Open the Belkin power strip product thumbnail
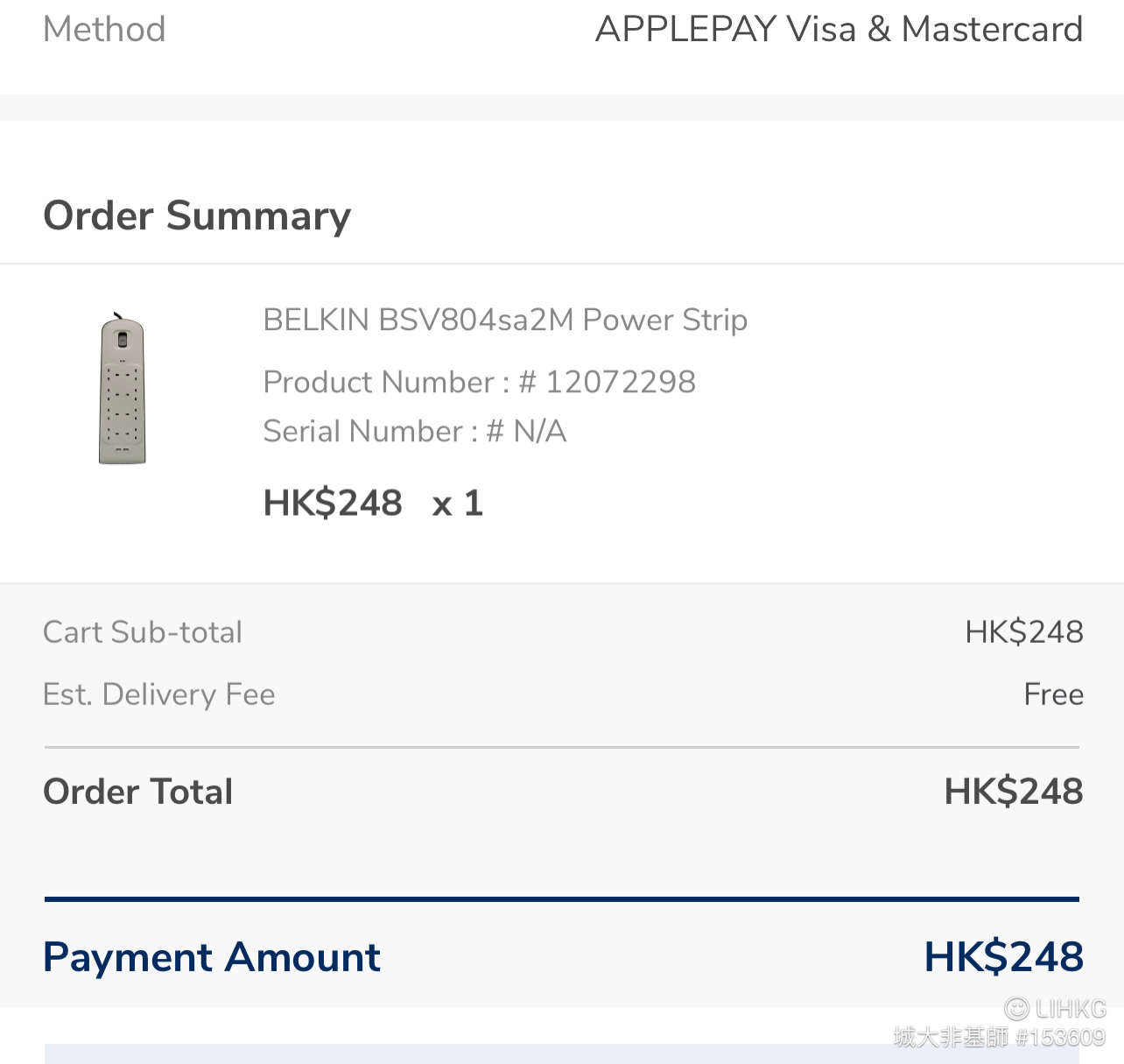 pyautogui.click(x=122, y=389)
